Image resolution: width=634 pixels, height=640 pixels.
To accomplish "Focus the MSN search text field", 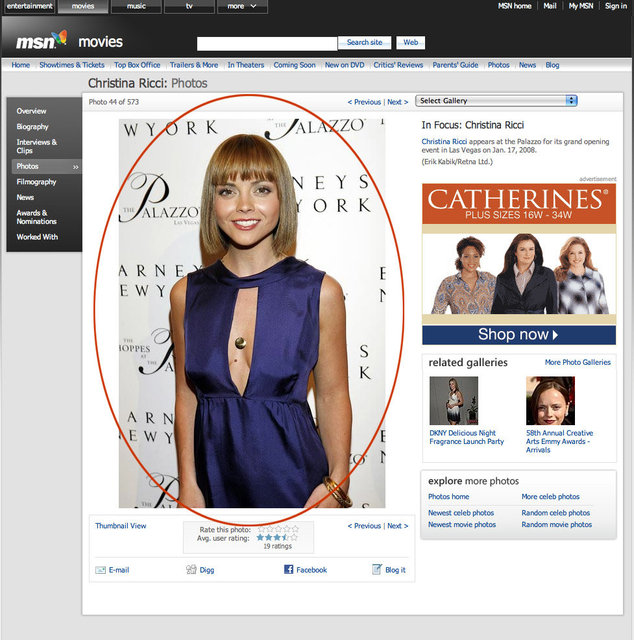I will [x=267, y=43].
